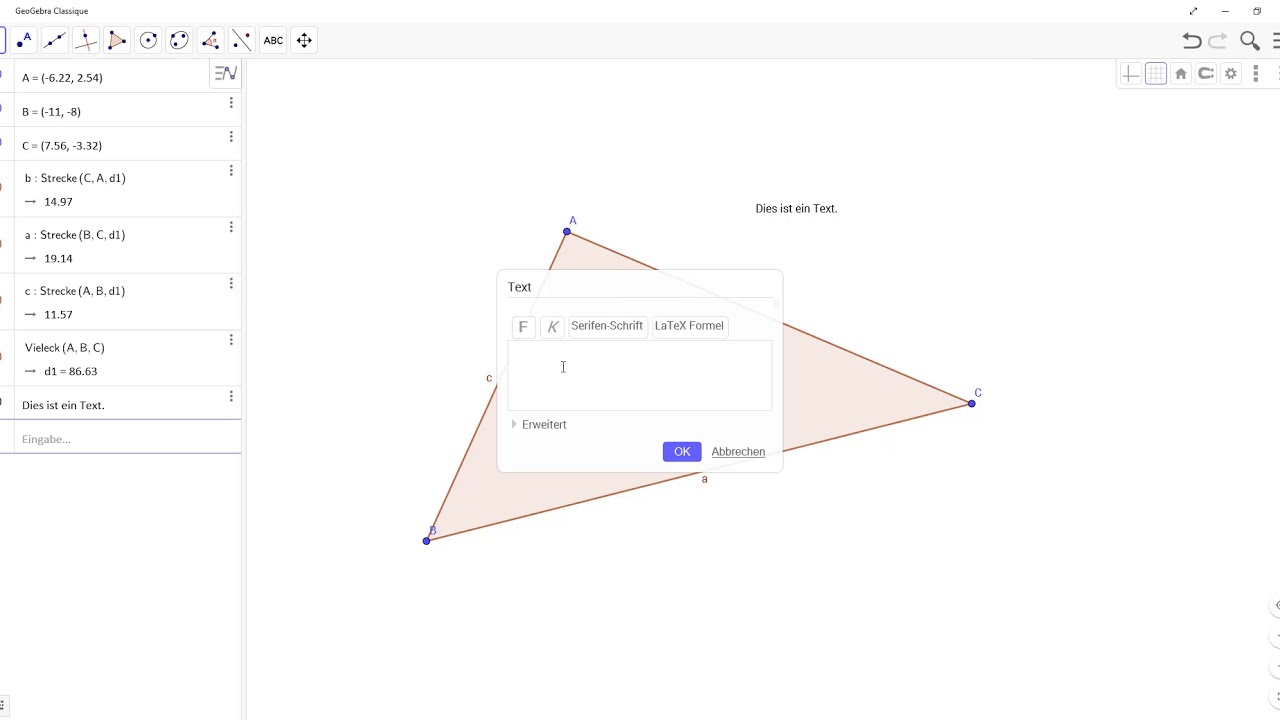1280x720 pixels.
Task: Expand the Erweitert section
Action: (539, 425)
